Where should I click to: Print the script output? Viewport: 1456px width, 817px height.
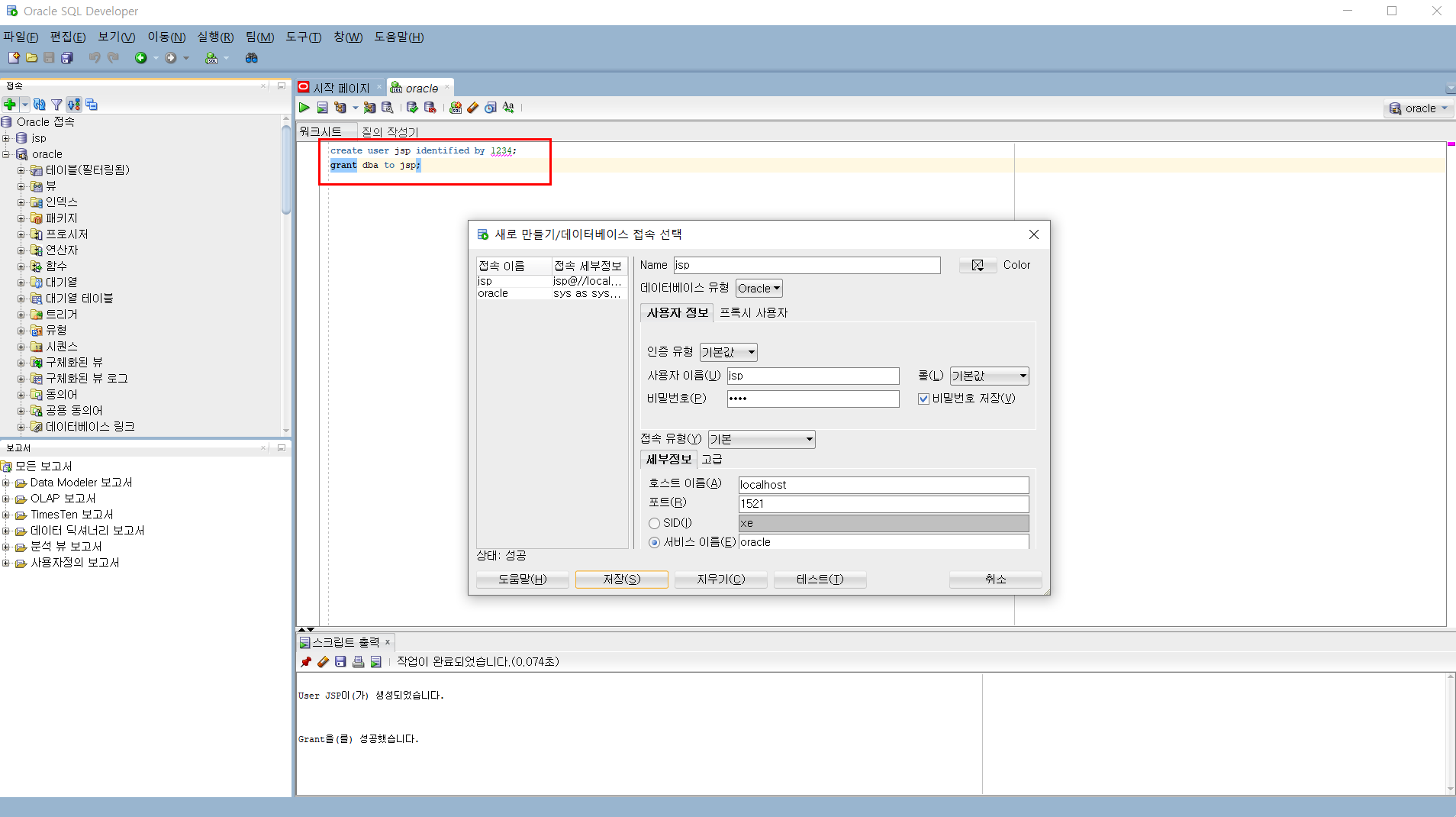pyautogui.click(x=358, y=662)
